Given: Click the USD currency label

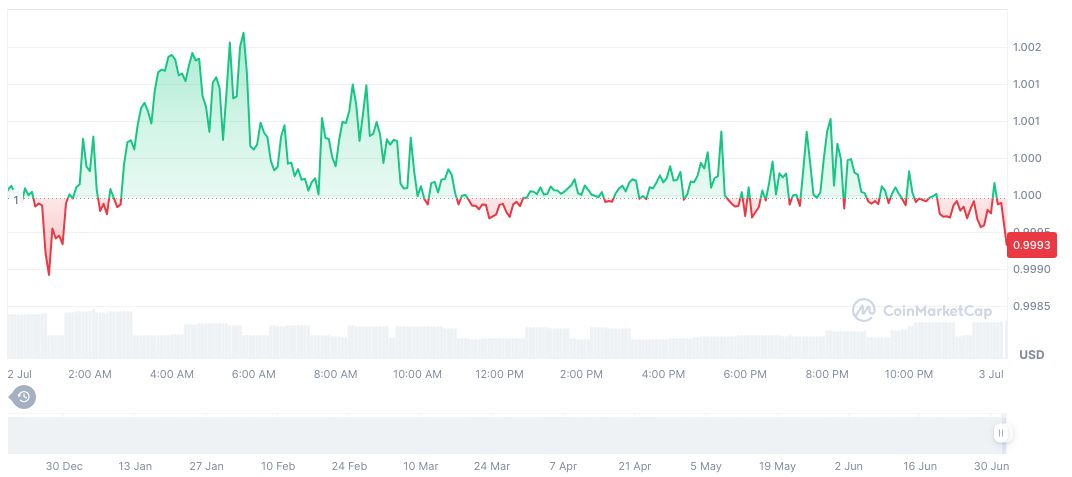Looking at the screenshot, I should (1031, 355).
